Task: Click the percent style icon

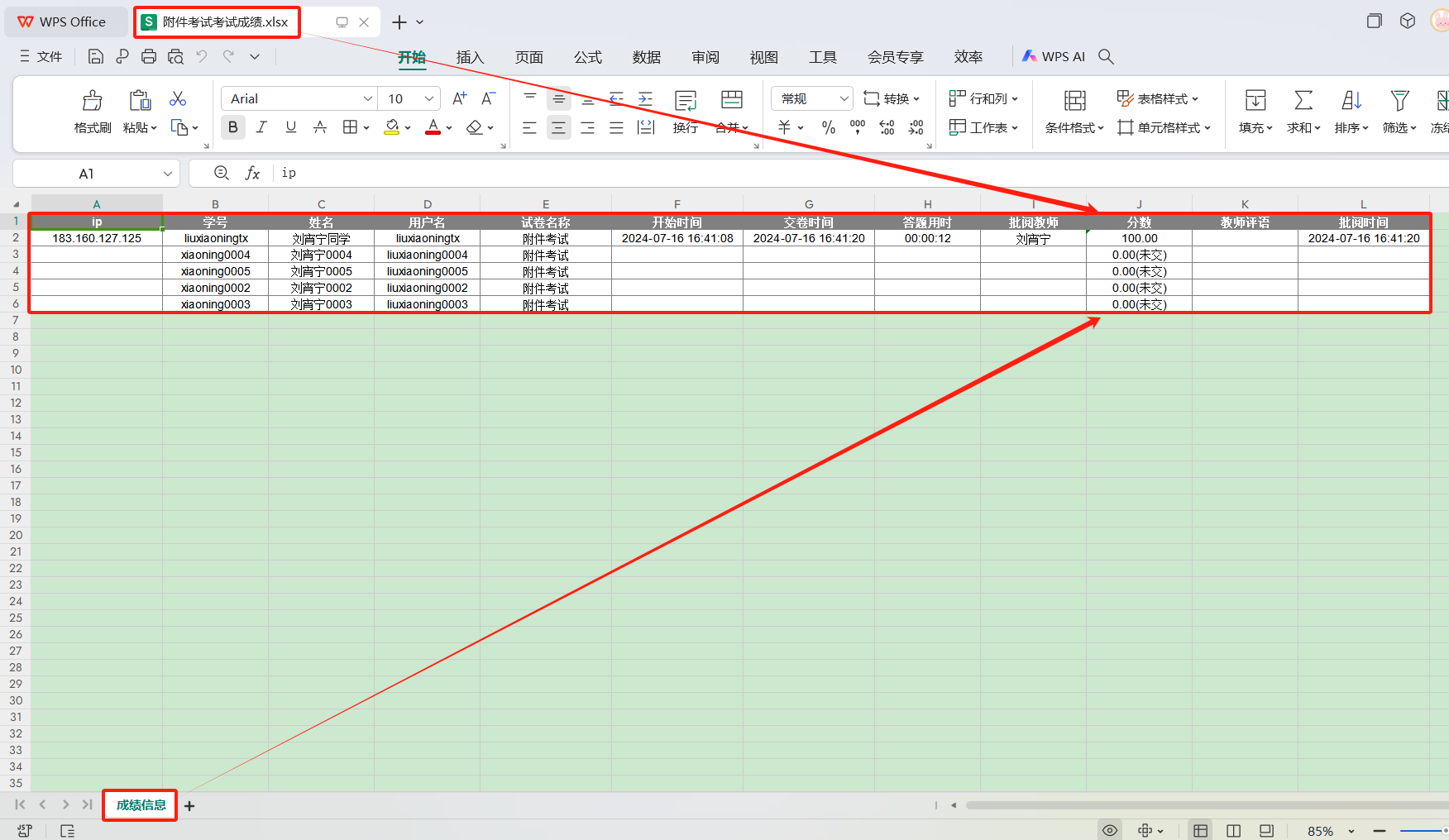Action: click(828, 127)
